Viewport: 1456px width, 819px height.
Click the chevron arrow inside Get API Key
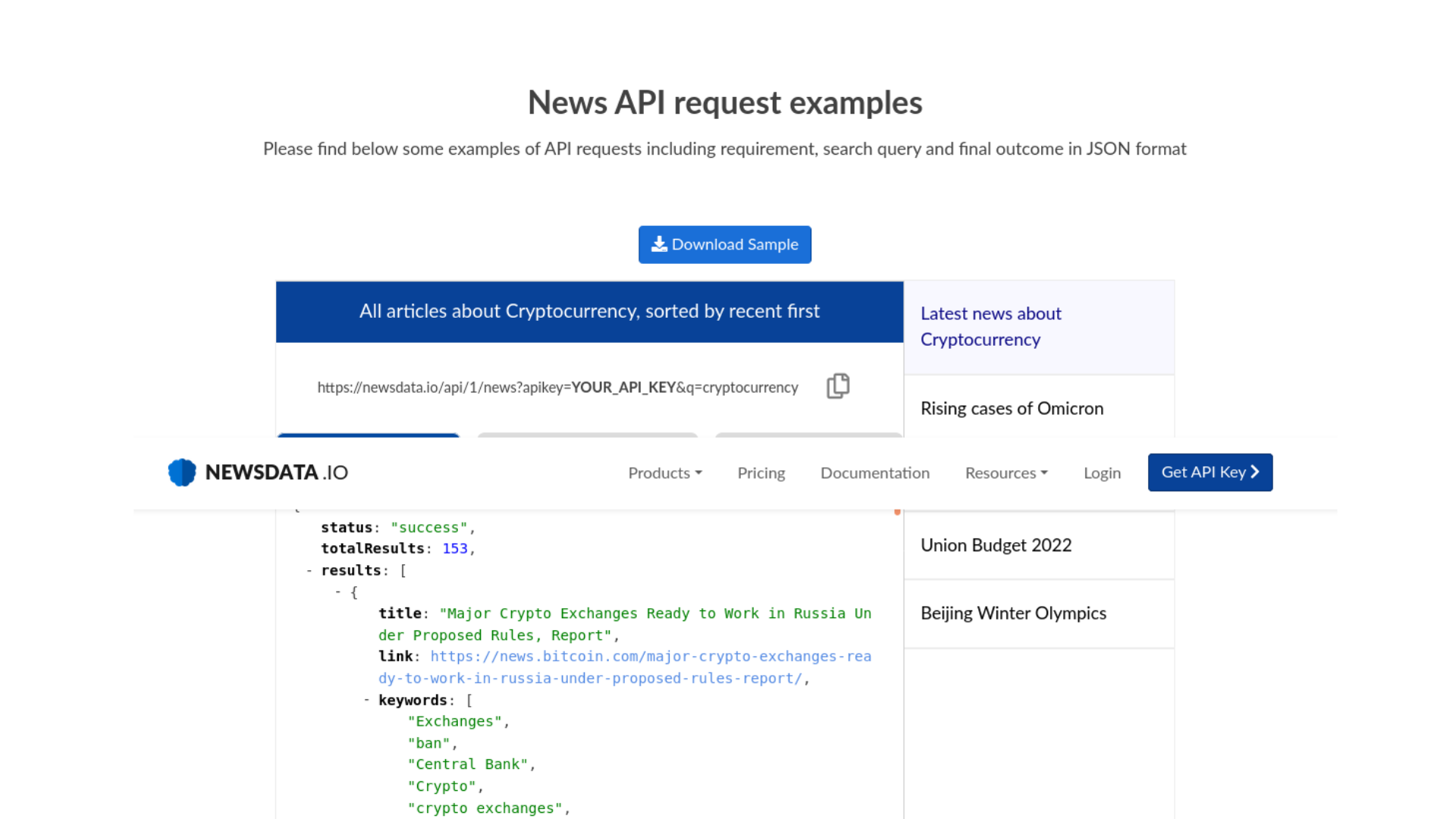click(1256, 472)
